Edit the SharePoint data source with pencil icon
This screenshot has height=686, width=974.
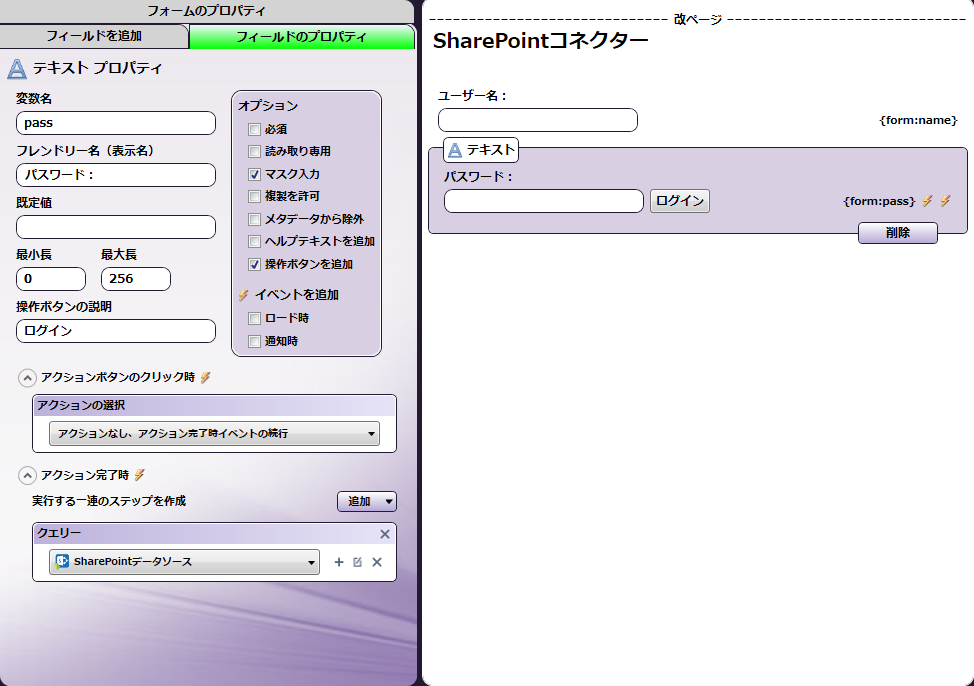click(357, 562)
